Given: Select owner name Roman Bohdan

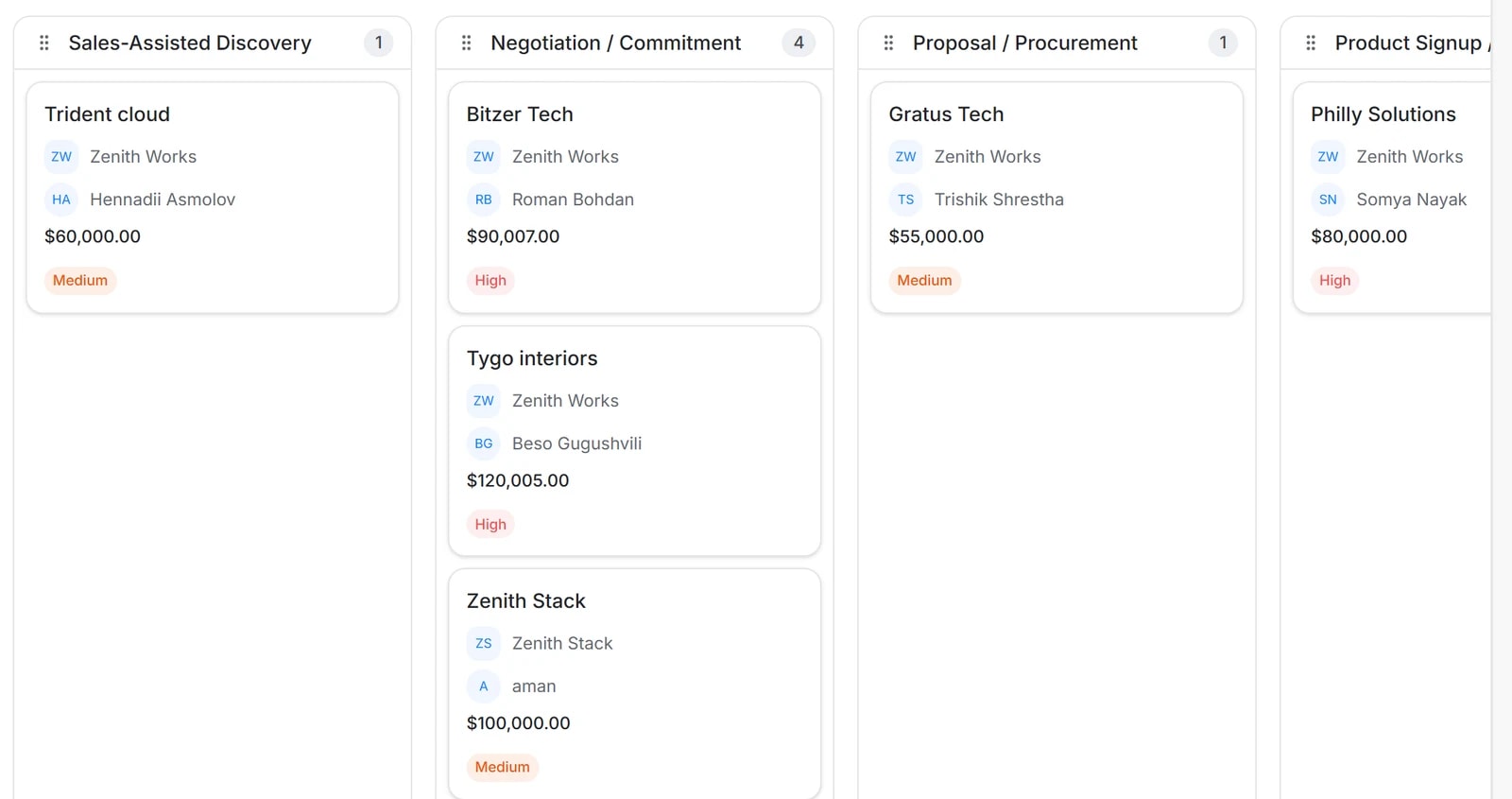Looking at the screenshot, I should [x=573, y=200].
